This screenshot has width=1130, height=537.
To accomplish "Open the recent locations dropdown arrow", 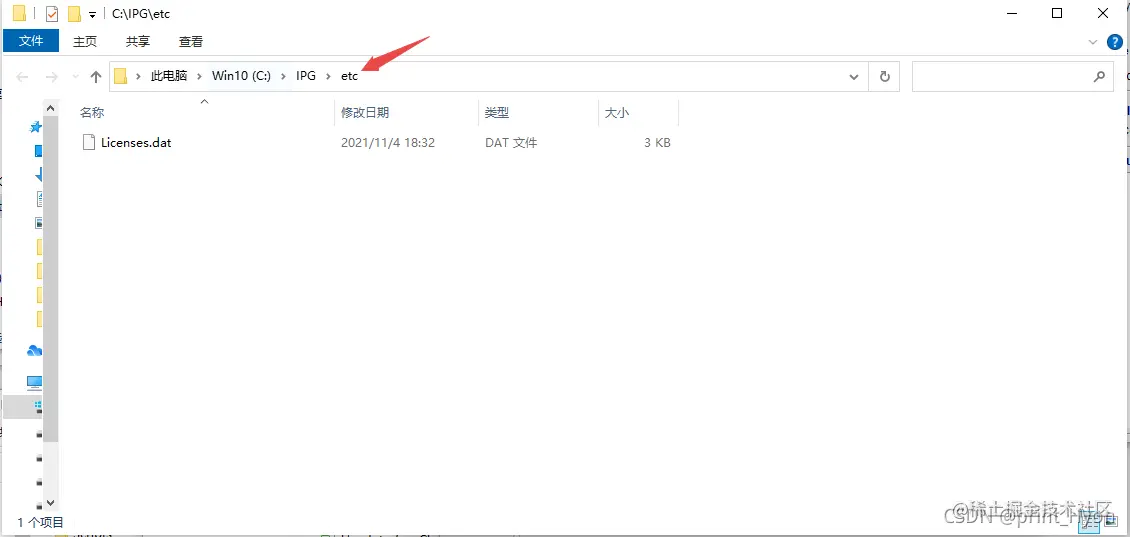I will [x=74, y=77].
